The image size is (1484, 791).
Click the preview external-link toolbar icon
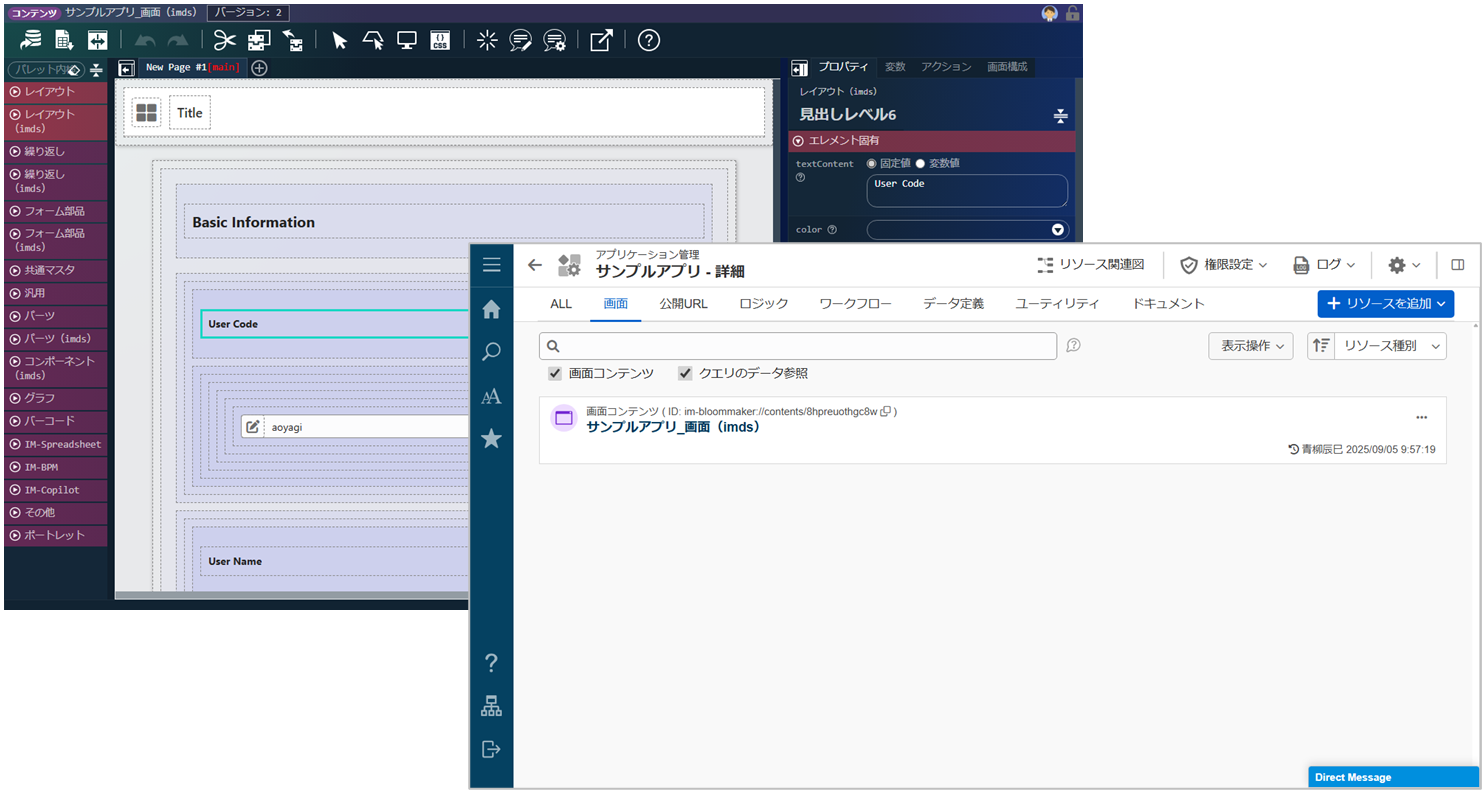coord(601,40)
